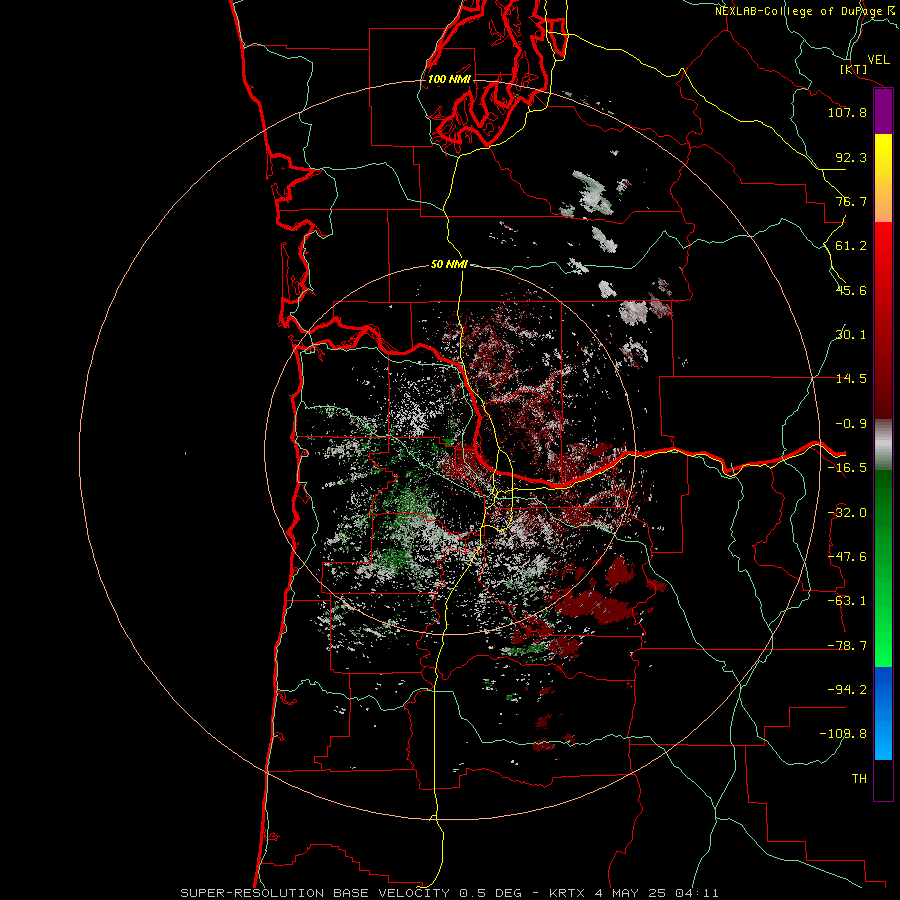The height and width of the screenshot is (900, 900).
Task: Select the -94.2 legend value
Action: (847, 690)
